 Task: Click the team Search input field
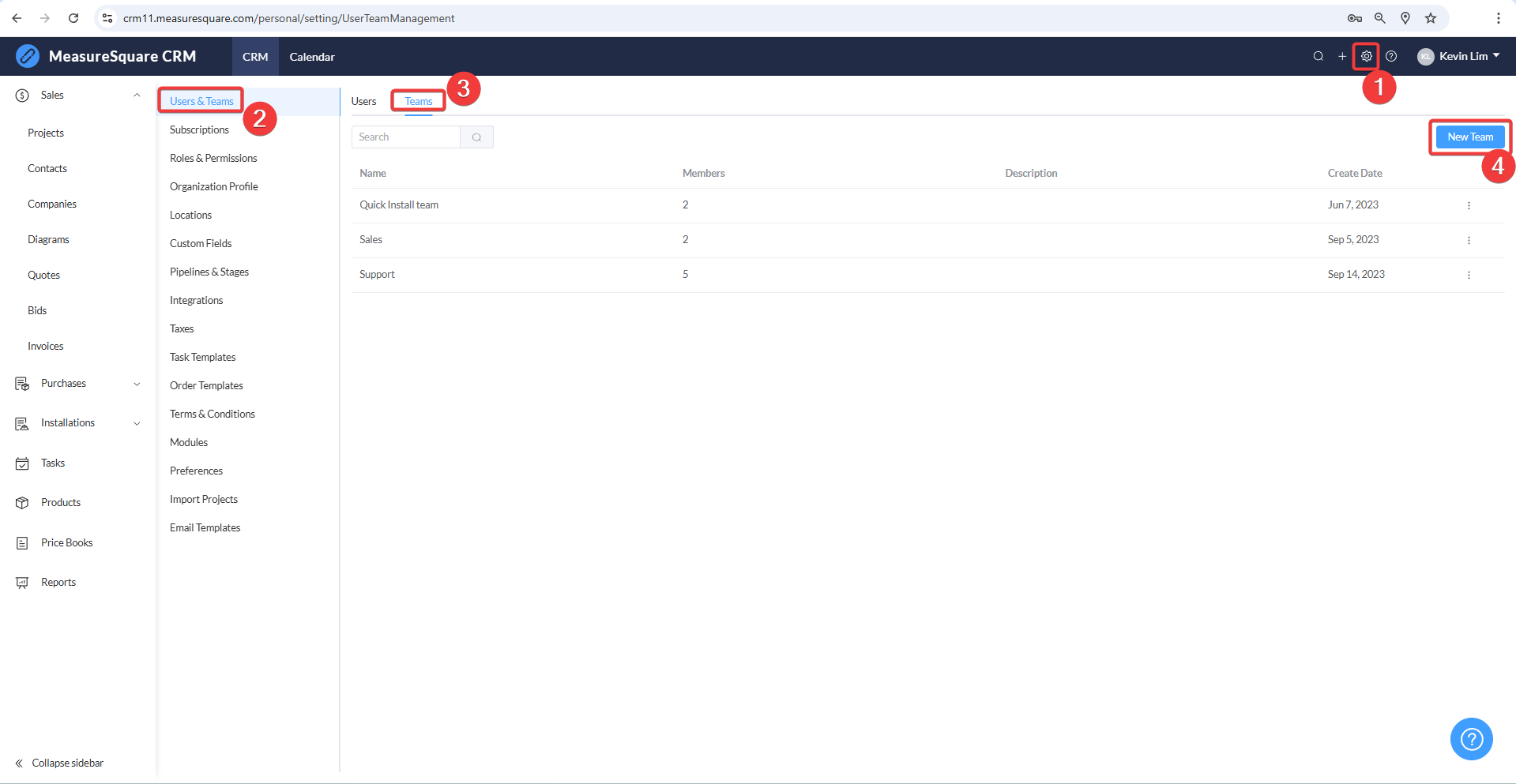coord(406,137)
